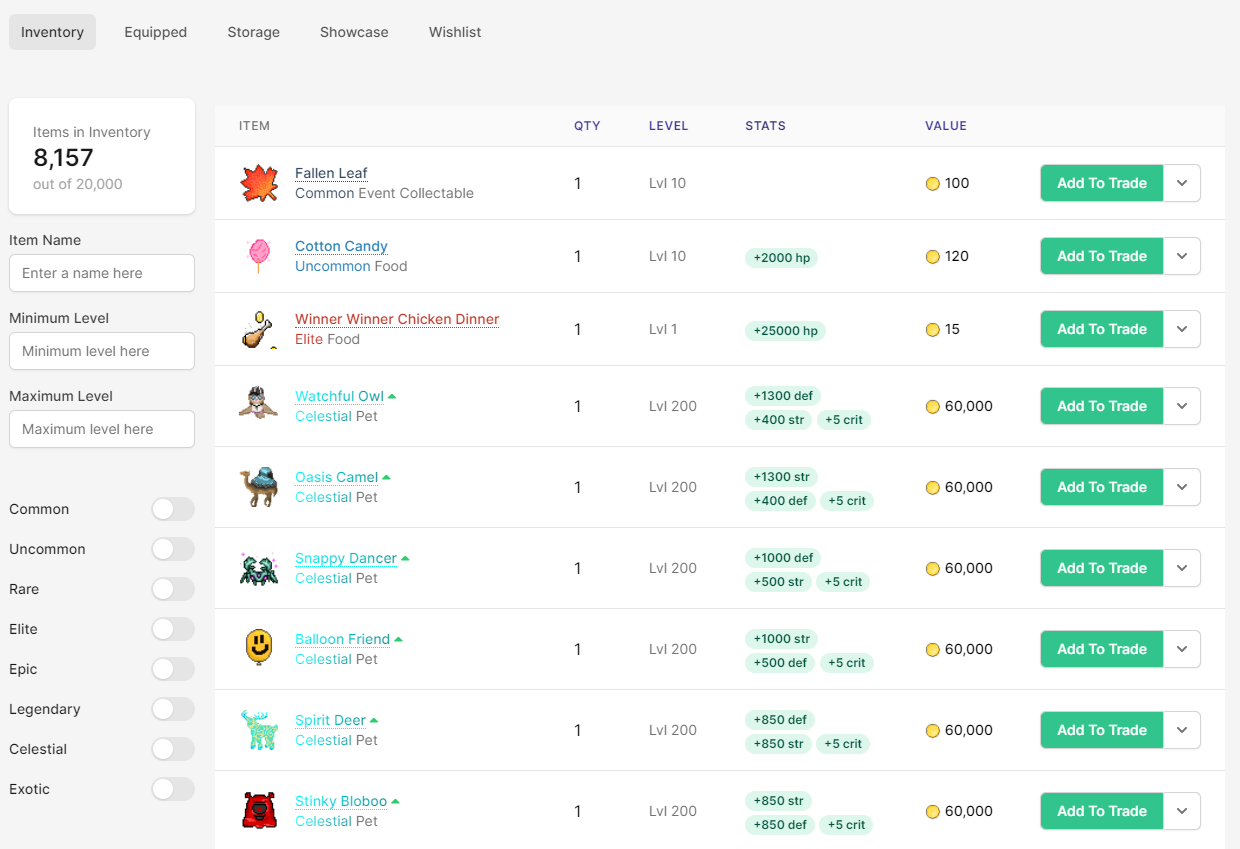The height and width of the screenshot is (849, 1240).
Task: Open the dropdown arrow for Oasis Camel
Action: tap(1182, 487)
